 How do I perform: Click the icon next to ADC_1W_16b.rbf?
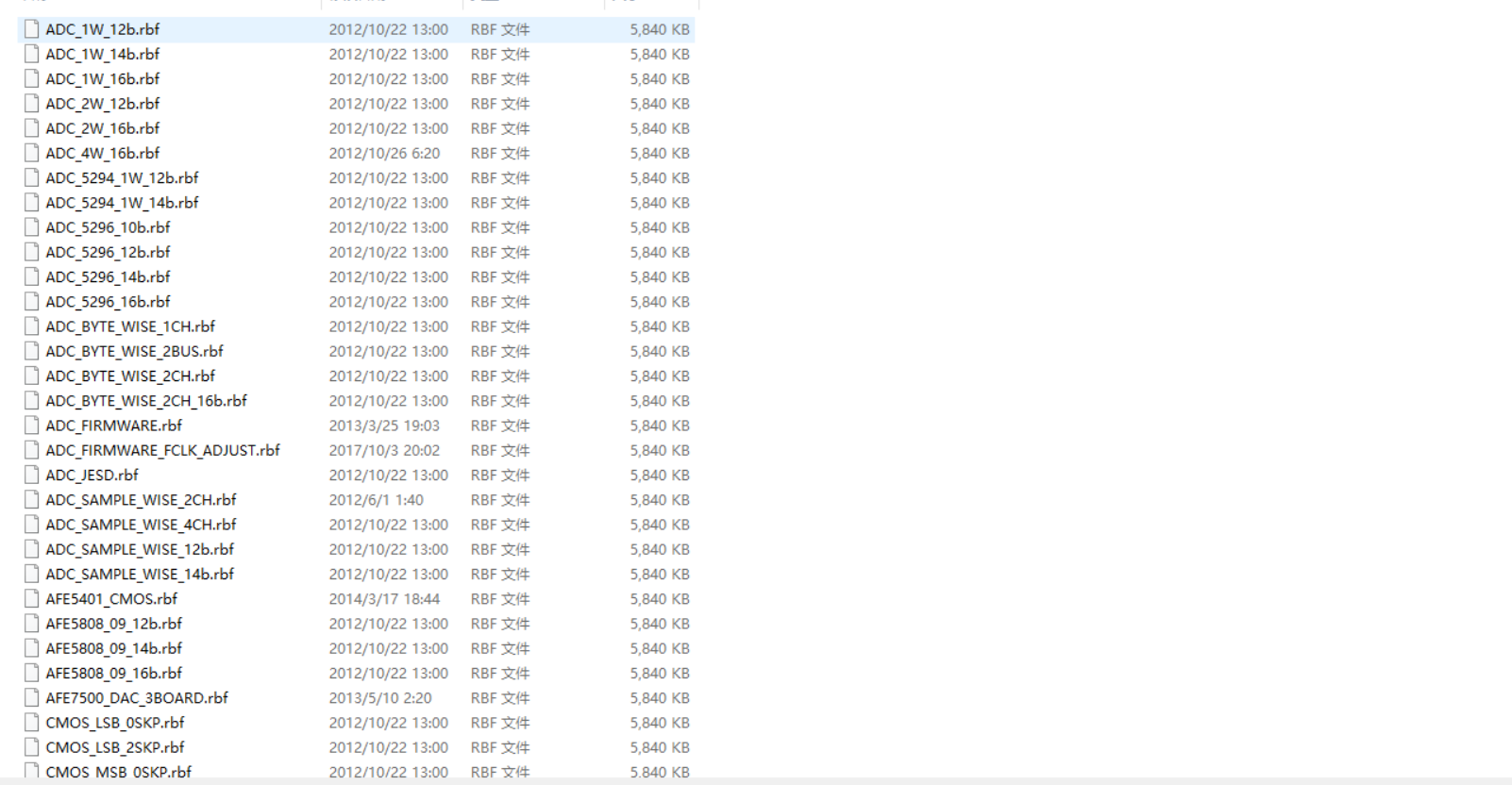pos(32,78)
